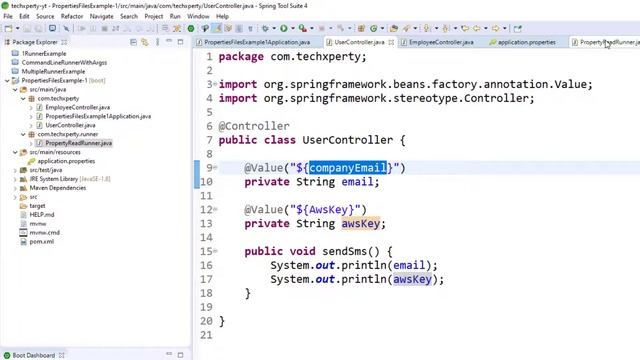Open the New file dropdown arrow
Screen dimensions: 640x360
[17, 29]
